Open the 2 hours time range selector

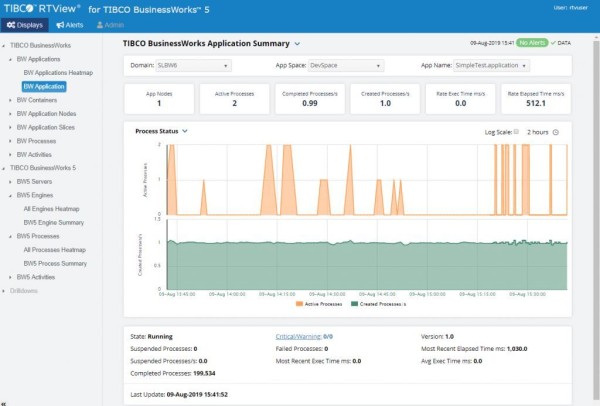coord(538,132)
